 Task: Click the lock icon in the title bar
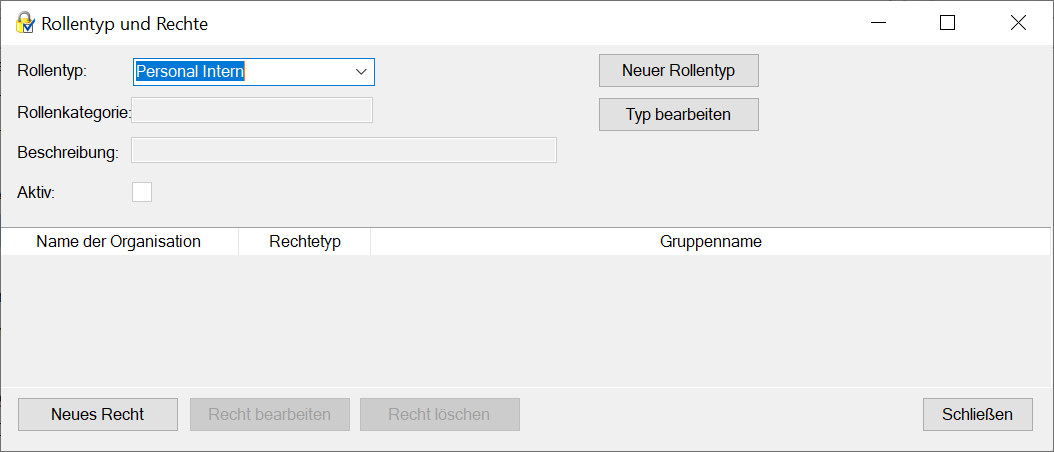click(x=25, y=23)
